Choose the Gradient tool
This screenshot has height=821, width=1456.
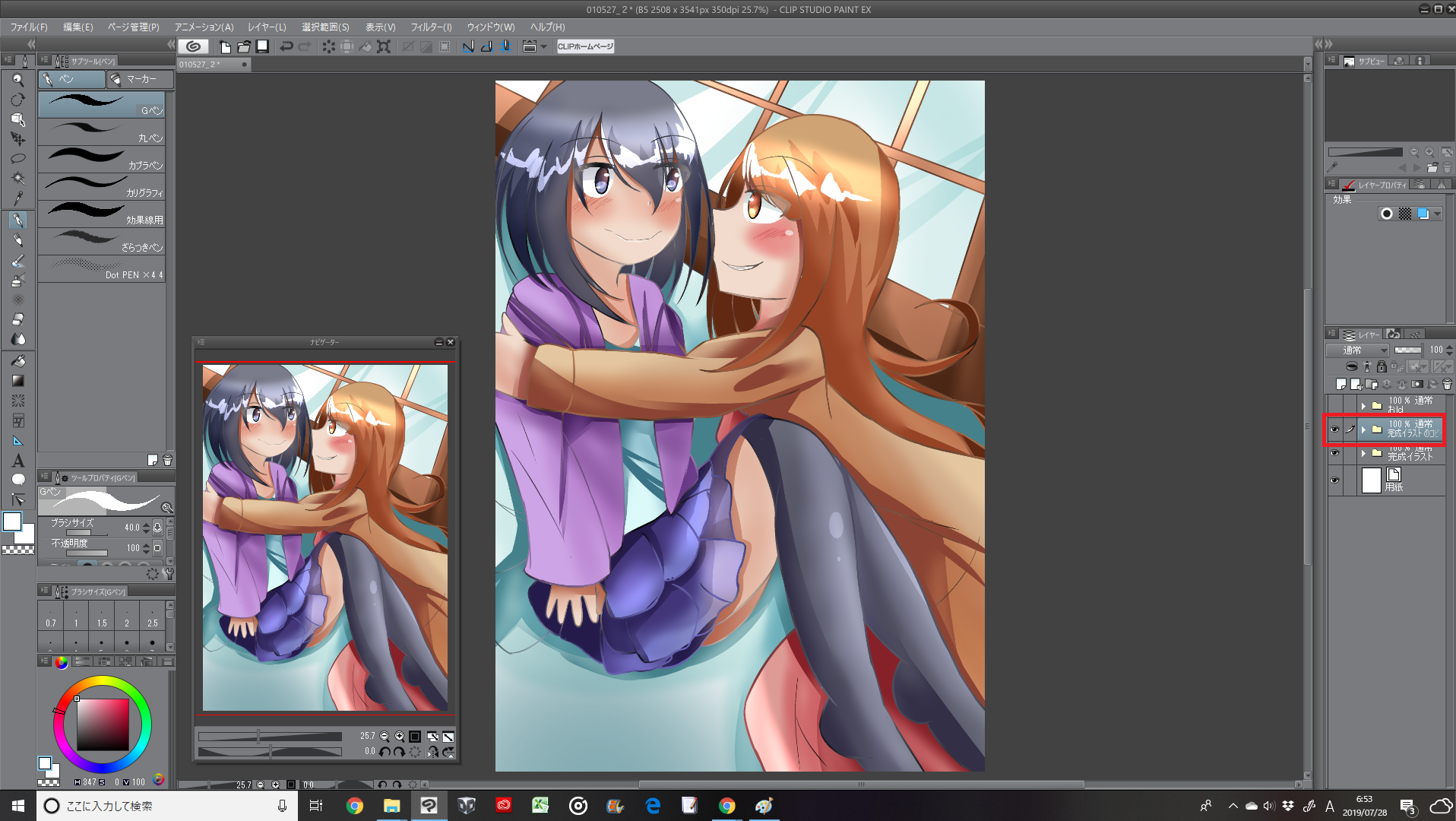tap(18, 381)
